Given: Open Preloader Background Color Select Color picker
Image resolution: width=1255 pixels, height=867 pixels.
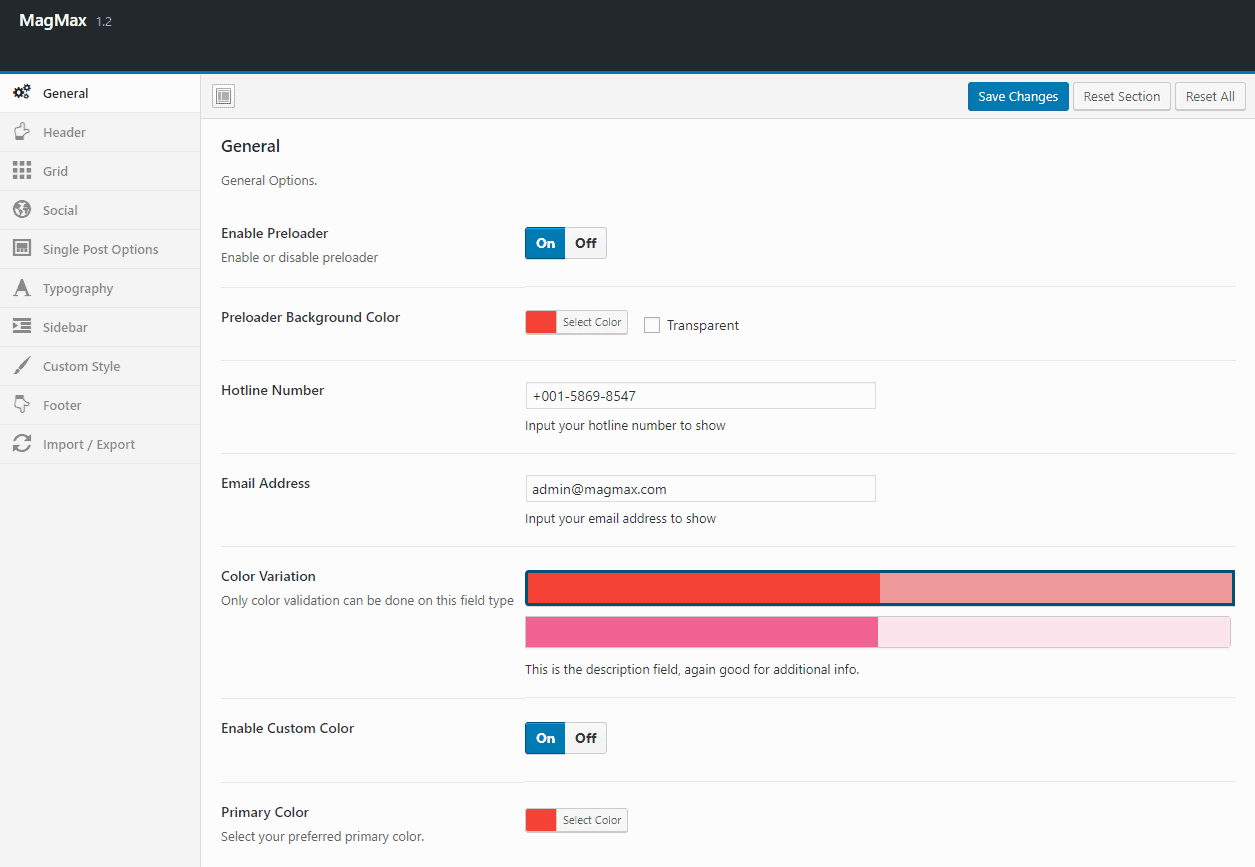Looking at the screenshot, I should (591, 322).
